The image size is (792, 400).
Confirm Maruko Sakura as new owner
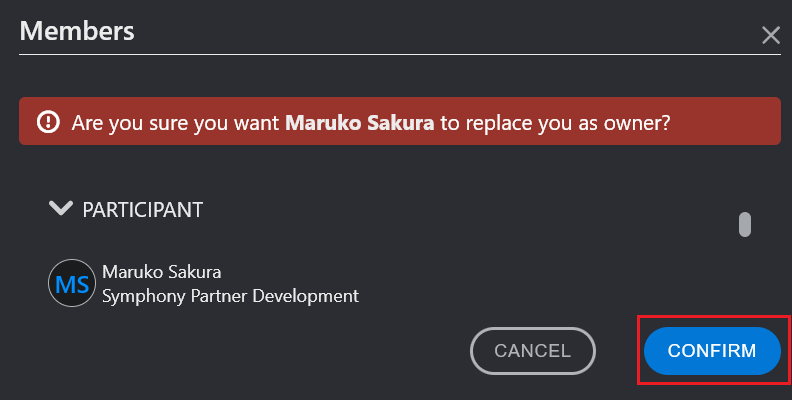pos(712,351)
